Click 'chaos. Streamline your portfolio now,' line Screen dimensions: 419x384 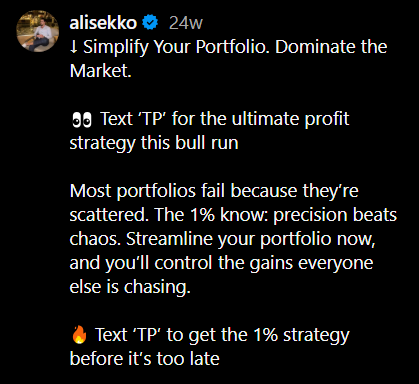coord(222,239)
